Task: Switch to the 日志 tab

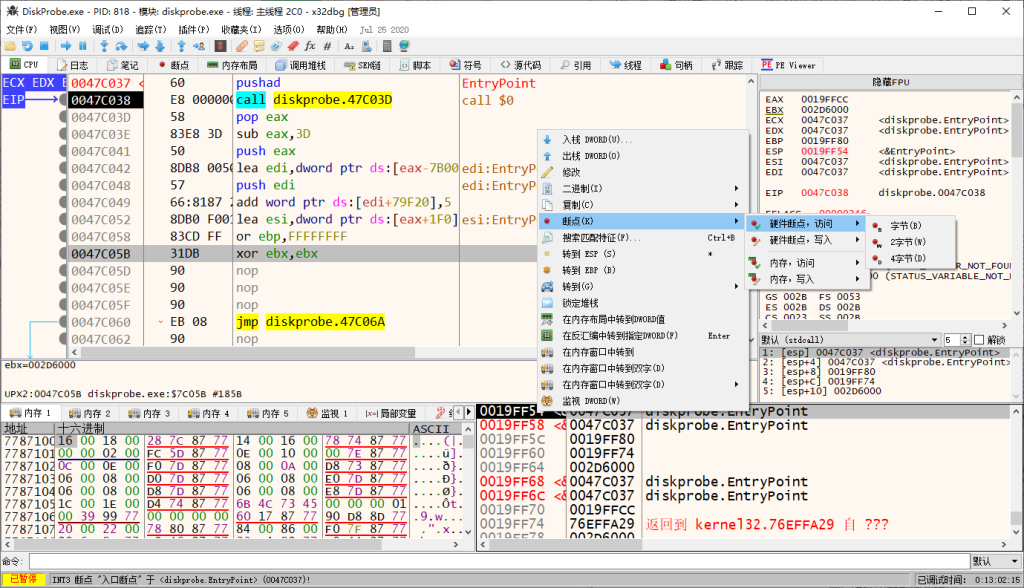Action: click(x=72, y=65)
